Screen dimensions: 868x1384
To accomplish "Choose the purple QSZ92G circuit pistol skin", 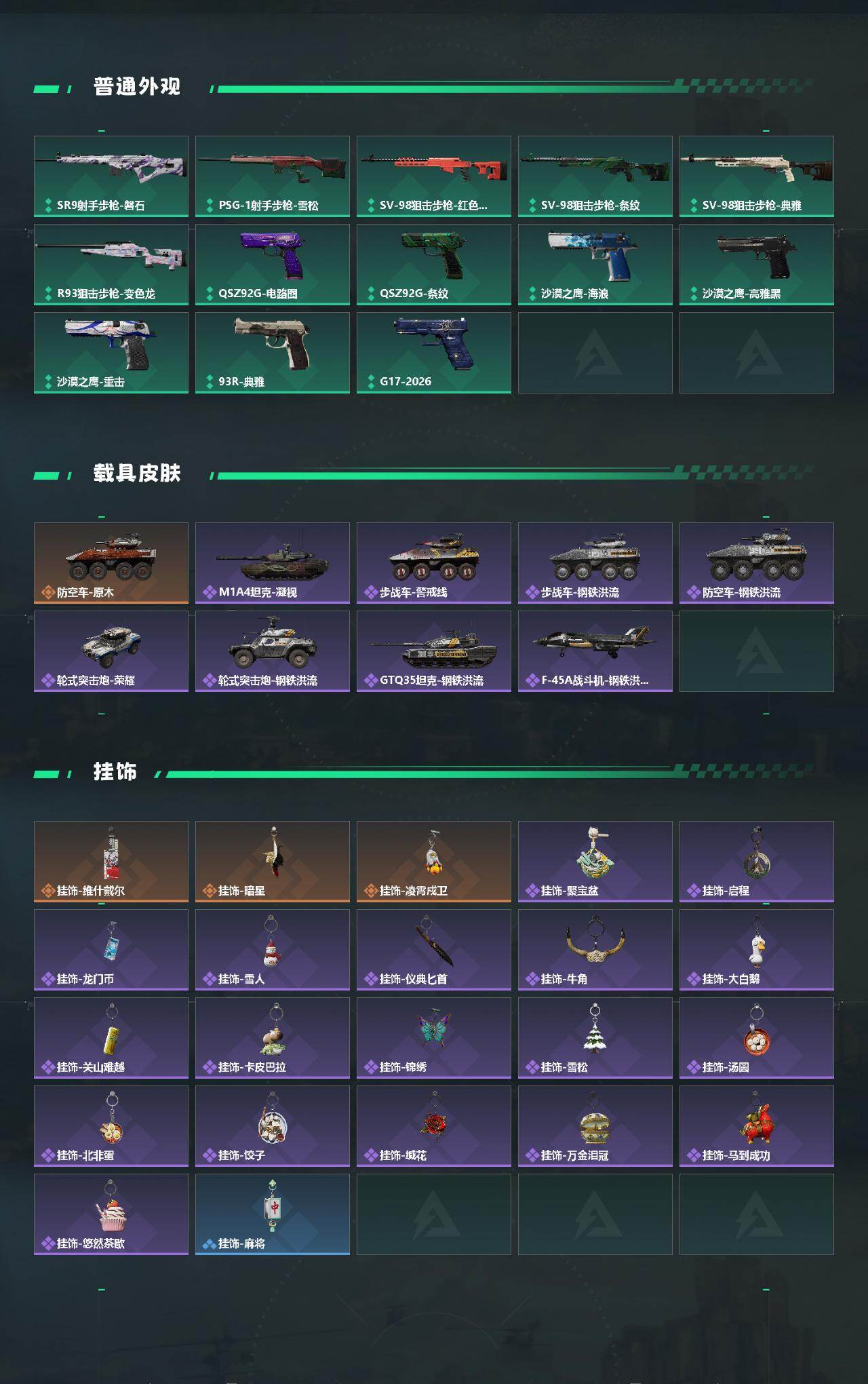I will click(273, 265).
